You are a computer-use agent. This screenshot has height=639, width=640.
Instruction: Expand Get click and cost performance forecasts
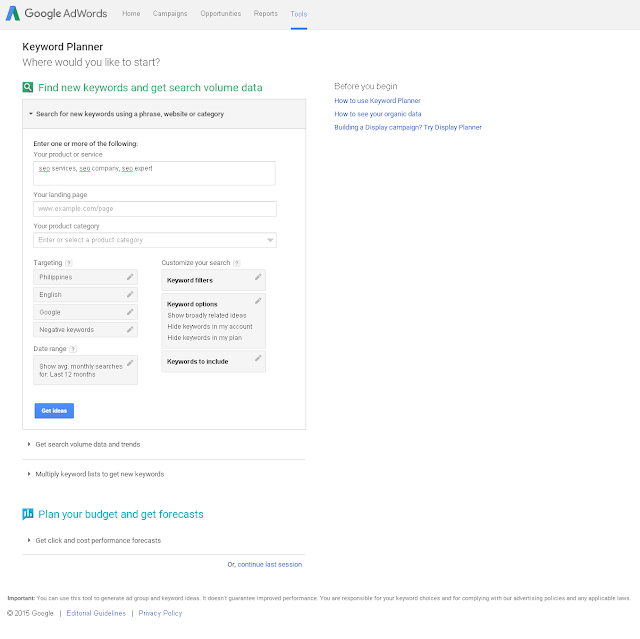pyautogui.click(x=94, y=541)
